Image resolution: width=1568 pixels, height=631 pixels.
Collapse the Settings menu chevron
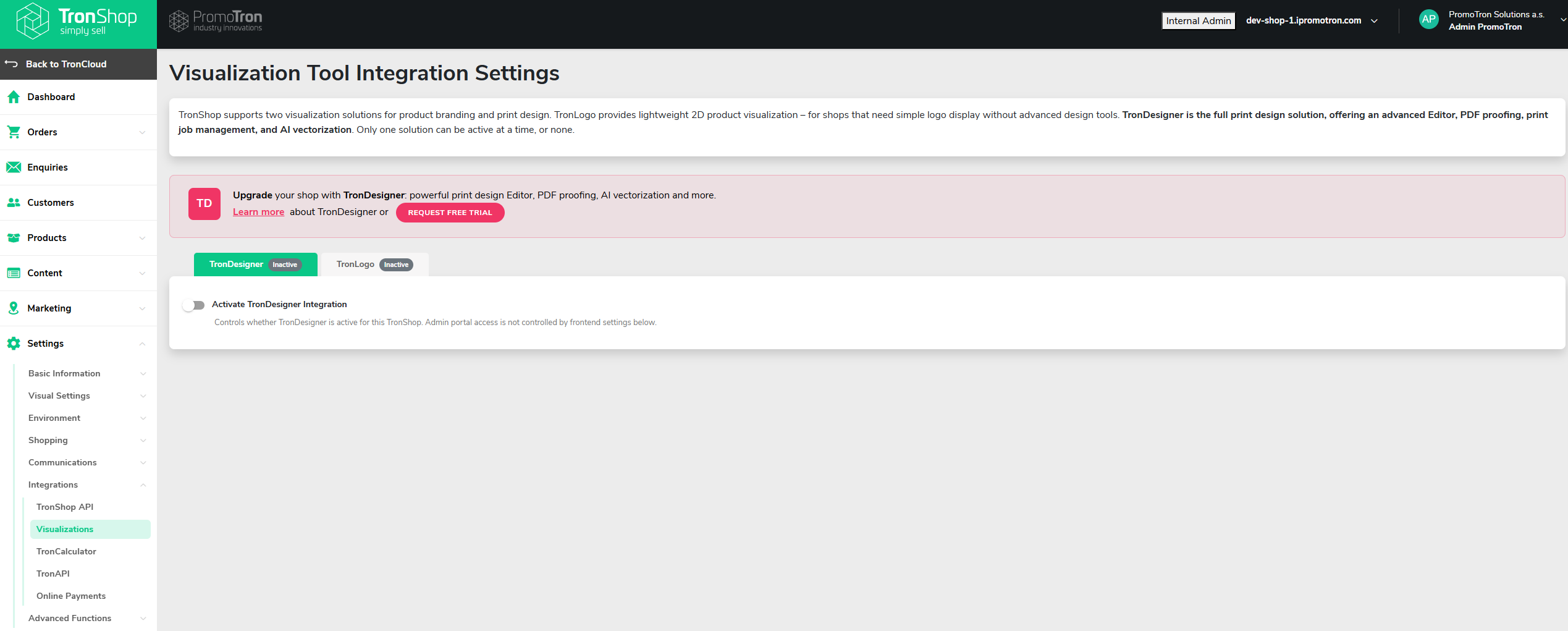(143, 344)
